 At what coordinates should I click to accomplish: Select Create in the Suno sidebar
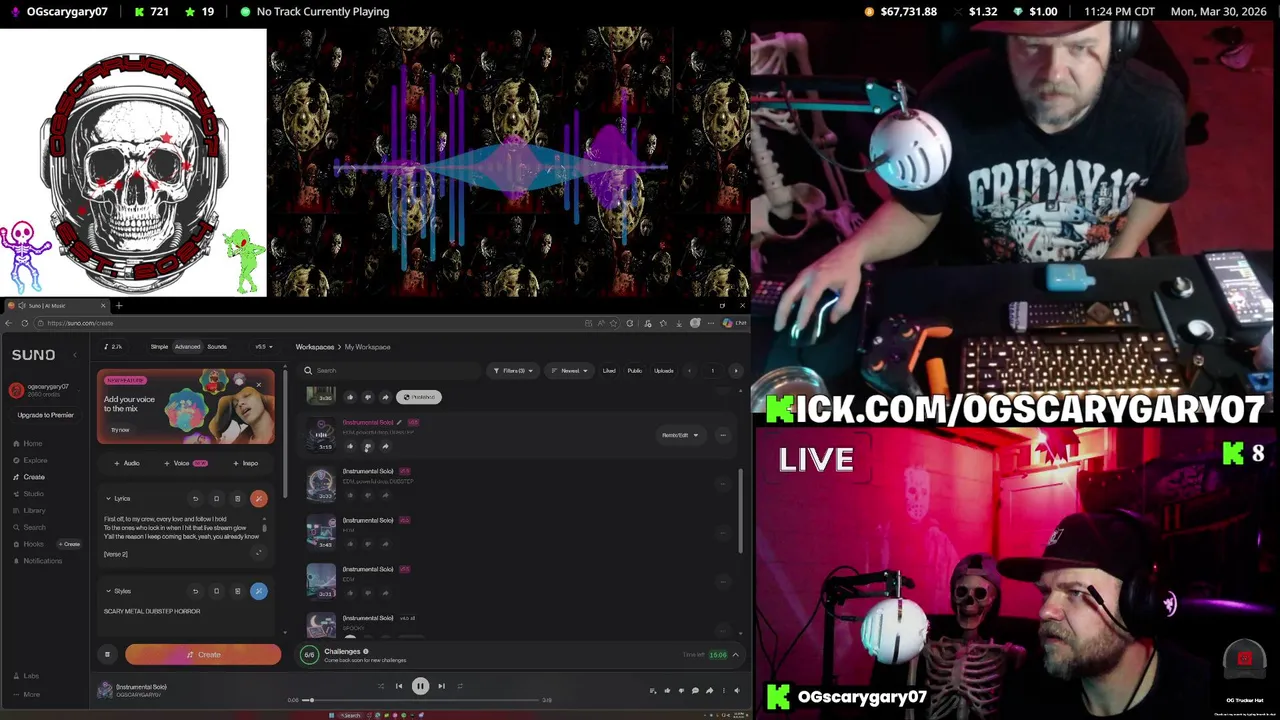click(29, 477)
